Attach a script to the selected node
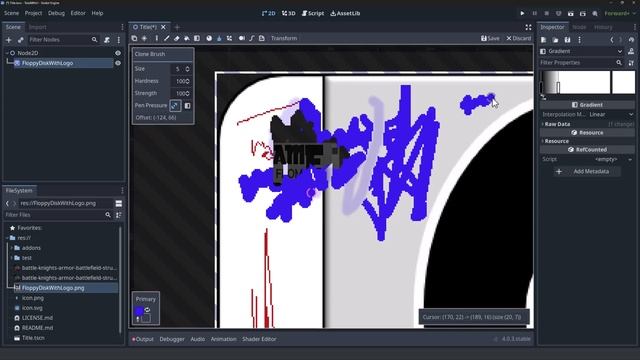This screenshot has height=360, width=640. click(107, 40)
